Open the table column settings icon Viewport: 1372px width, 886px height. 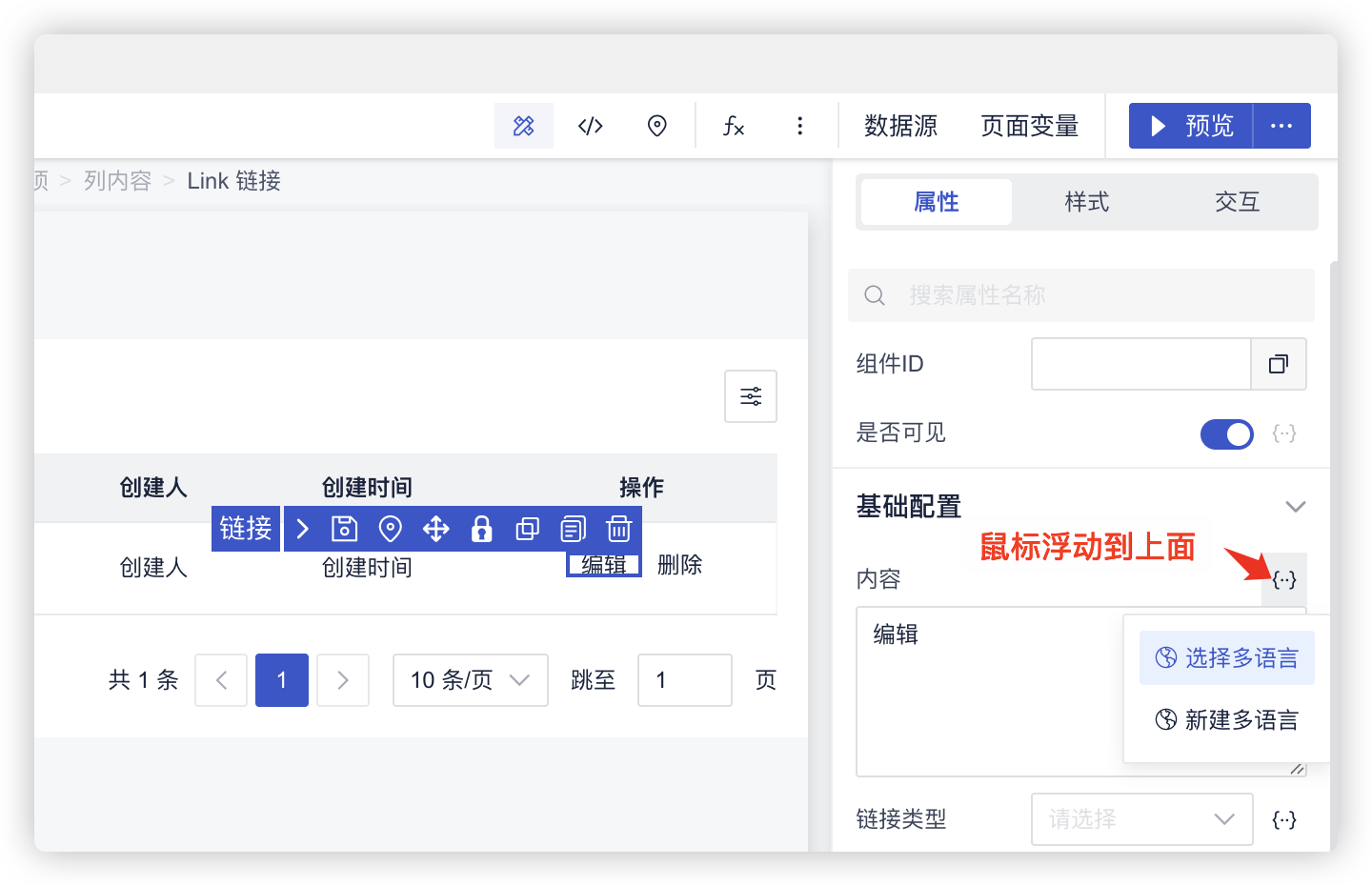click(751, 396)
